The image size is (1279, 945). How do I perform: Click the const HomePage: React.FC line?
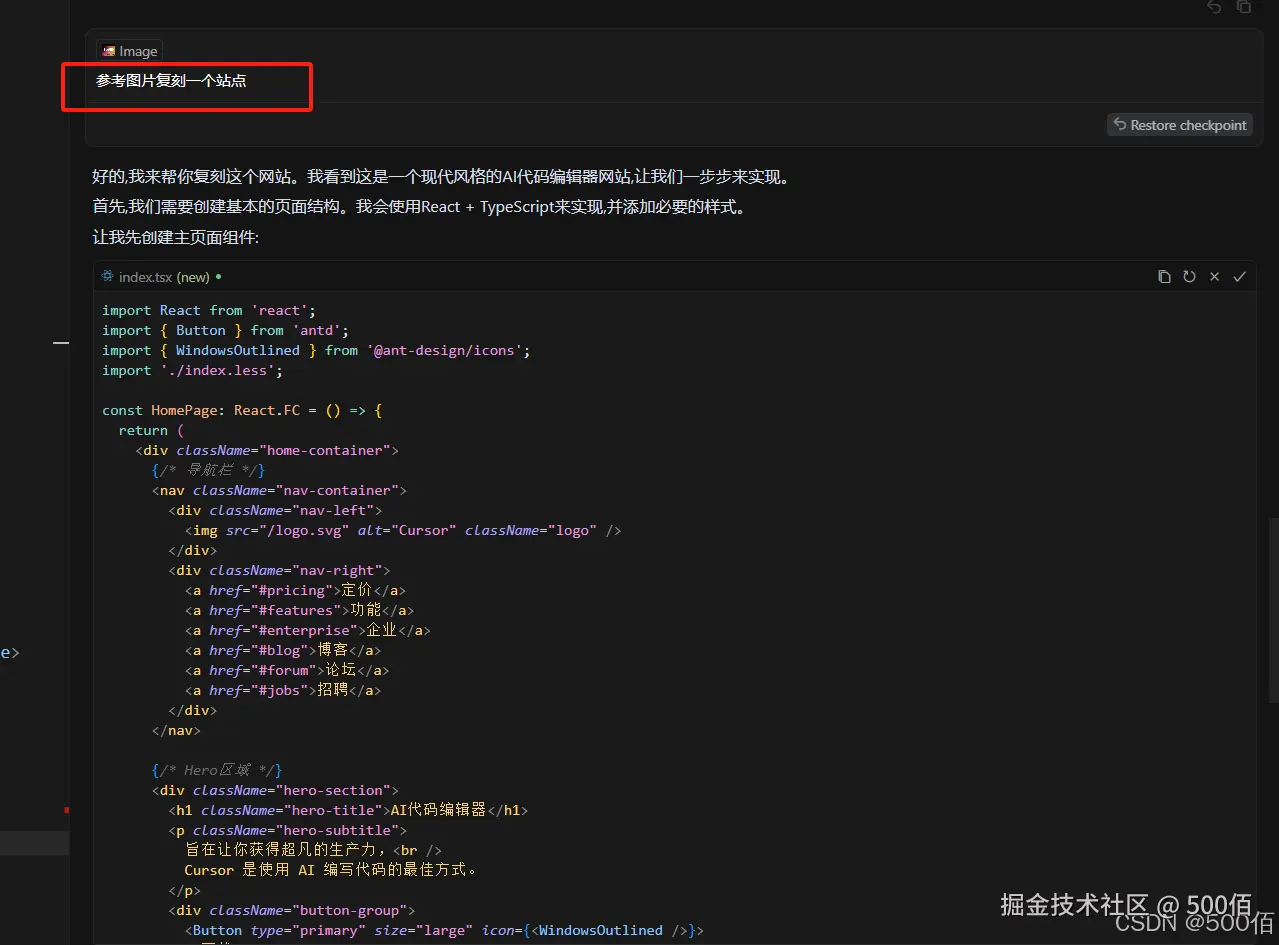coord(242,410)
